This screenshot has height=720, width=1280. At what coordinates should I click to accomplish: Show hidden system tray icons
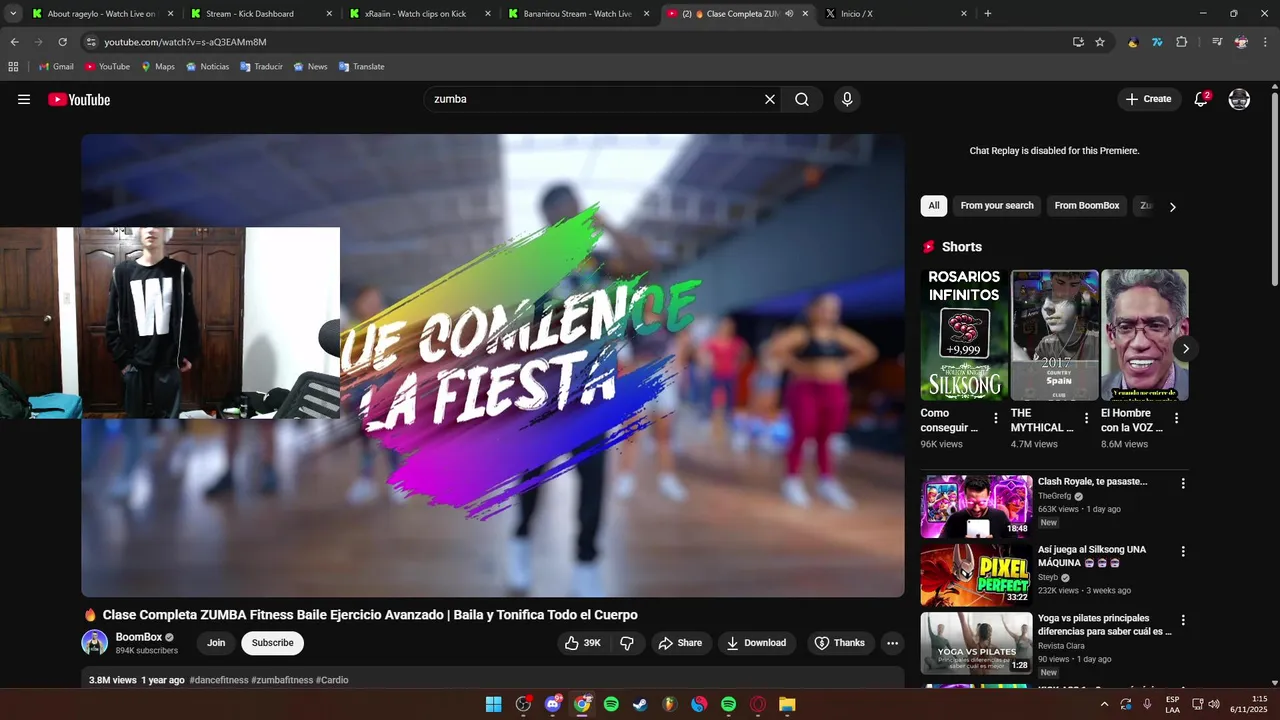click(x=1104, y=704)
